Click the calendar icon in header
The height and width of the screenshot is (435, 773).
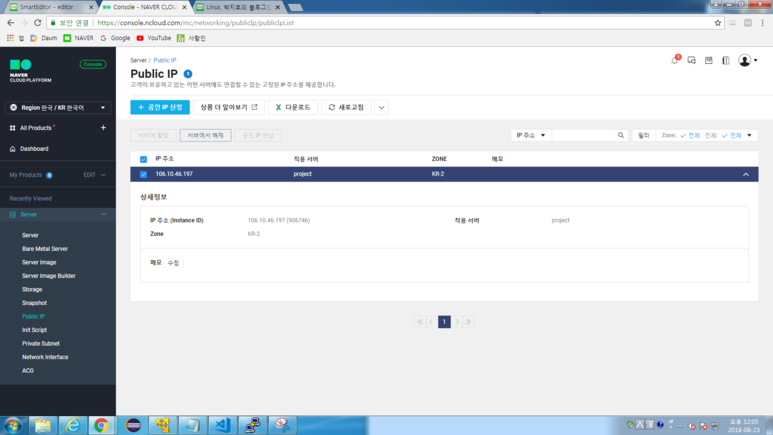tap(708, 60)
